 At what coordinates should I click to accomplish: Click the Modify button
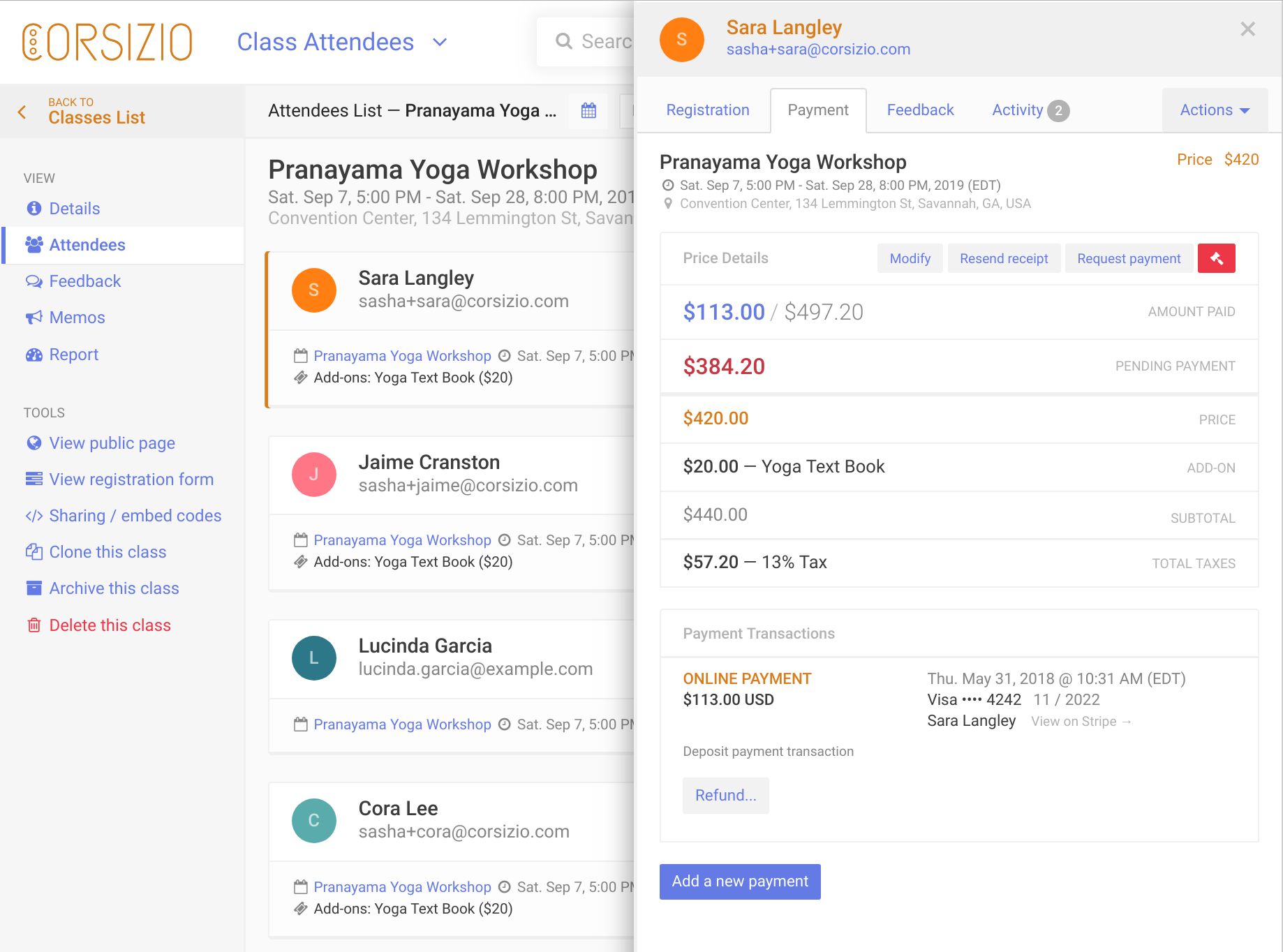click(910, 258)
